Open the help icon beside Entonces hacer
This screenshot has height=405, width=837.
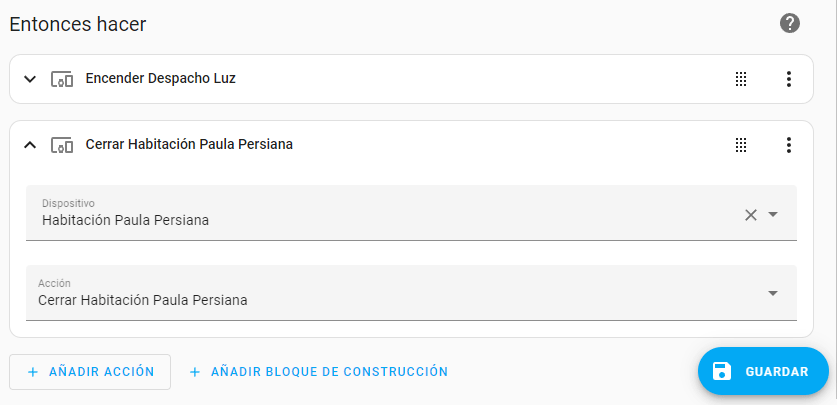[x=790, y=23]
